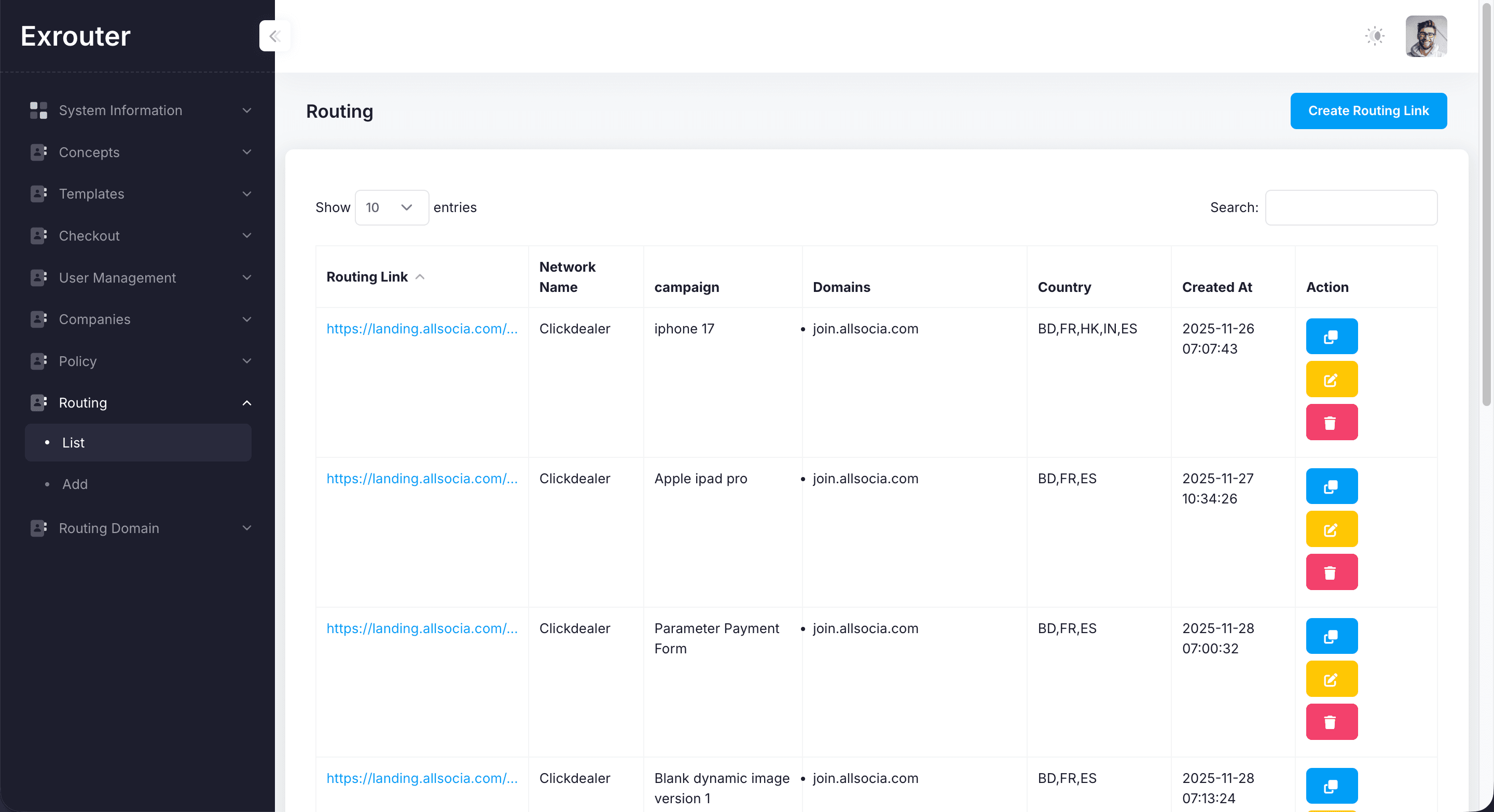Click the System Information dashboard icon

[38, 110]
